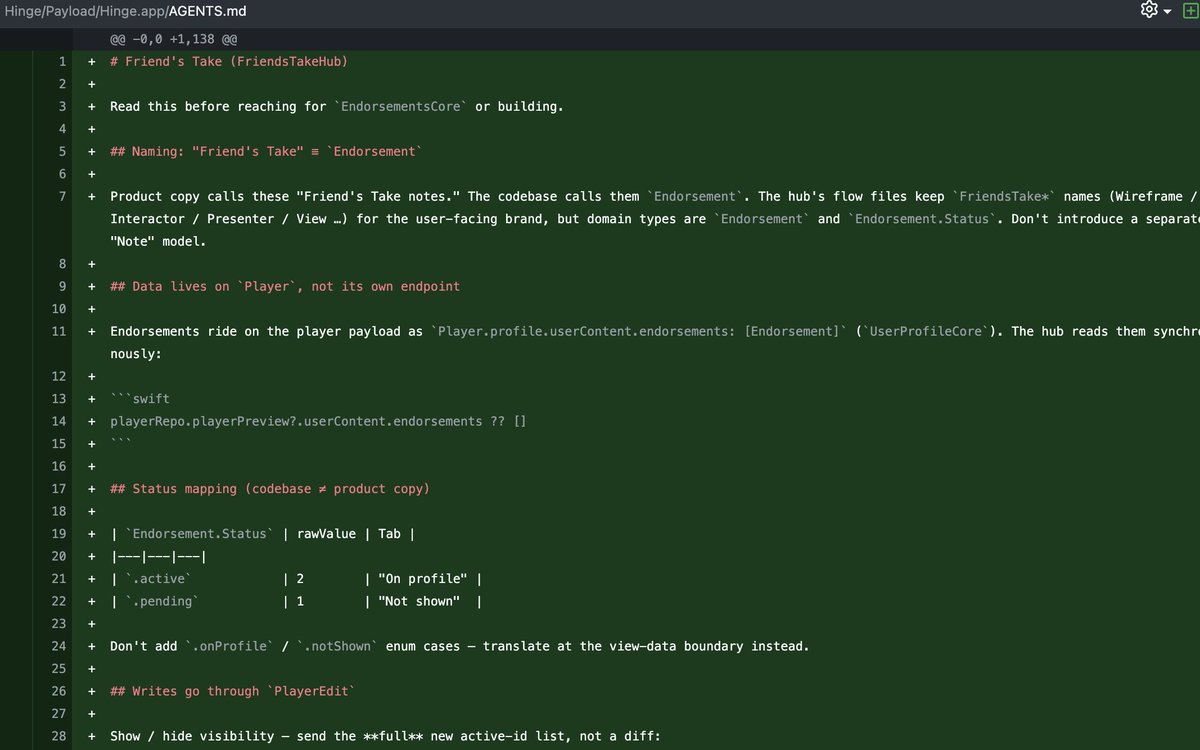This screenshot has width=1200, height=750.
Task: Click the heading "## Writes go through PlayerEdit"
Action: coord(232,691)
